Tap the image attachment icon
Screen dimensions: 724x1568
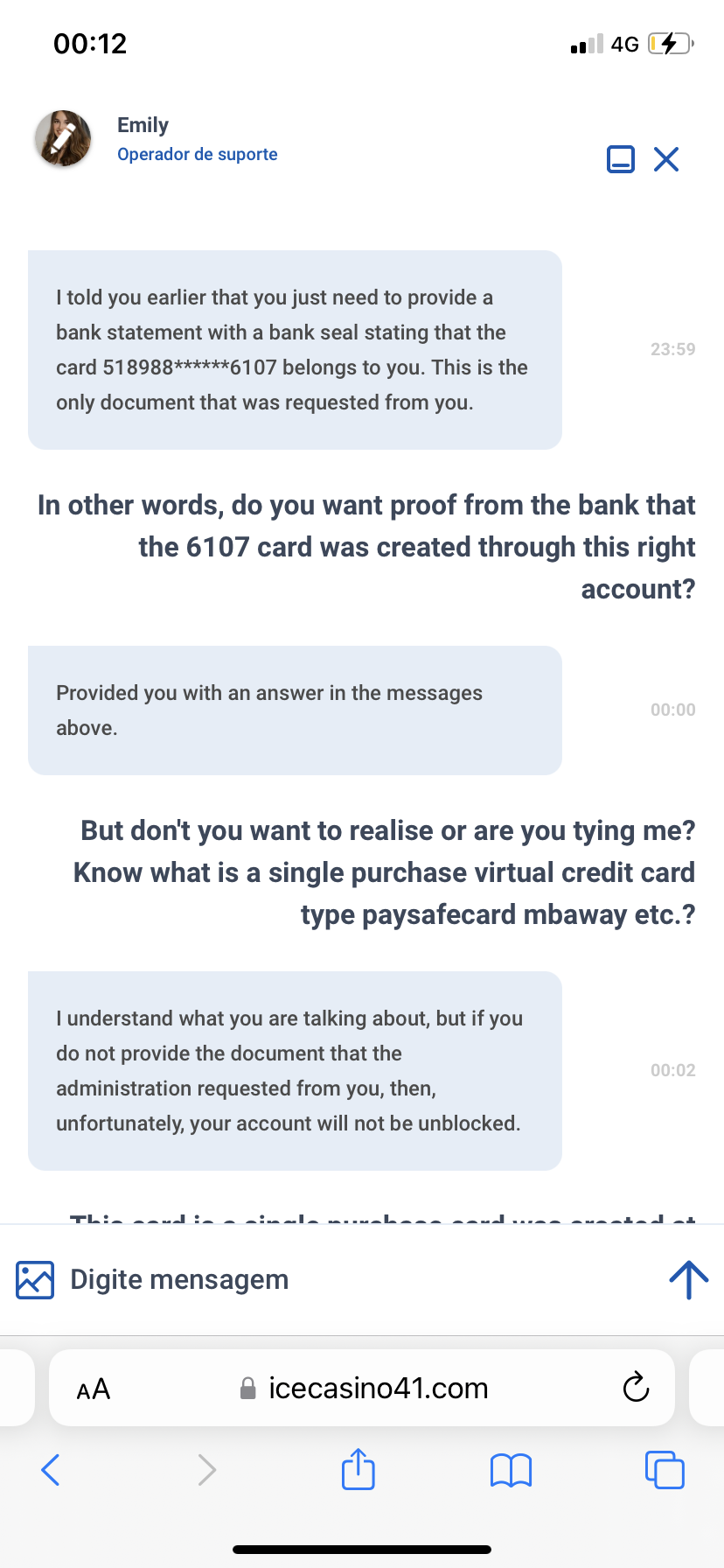coord(35,1280)
